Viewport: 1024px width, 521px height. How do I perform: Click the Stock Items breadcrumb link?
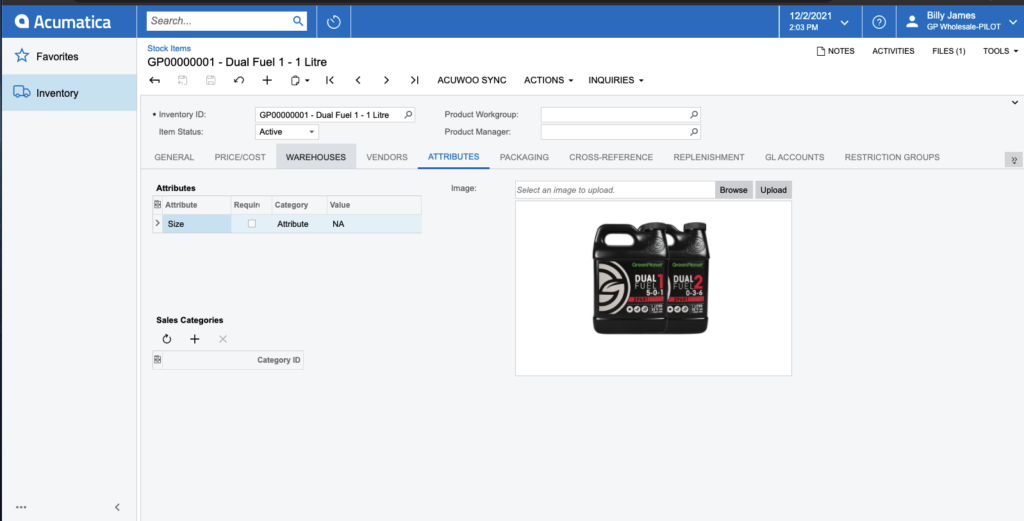click(x=169, y=48)
